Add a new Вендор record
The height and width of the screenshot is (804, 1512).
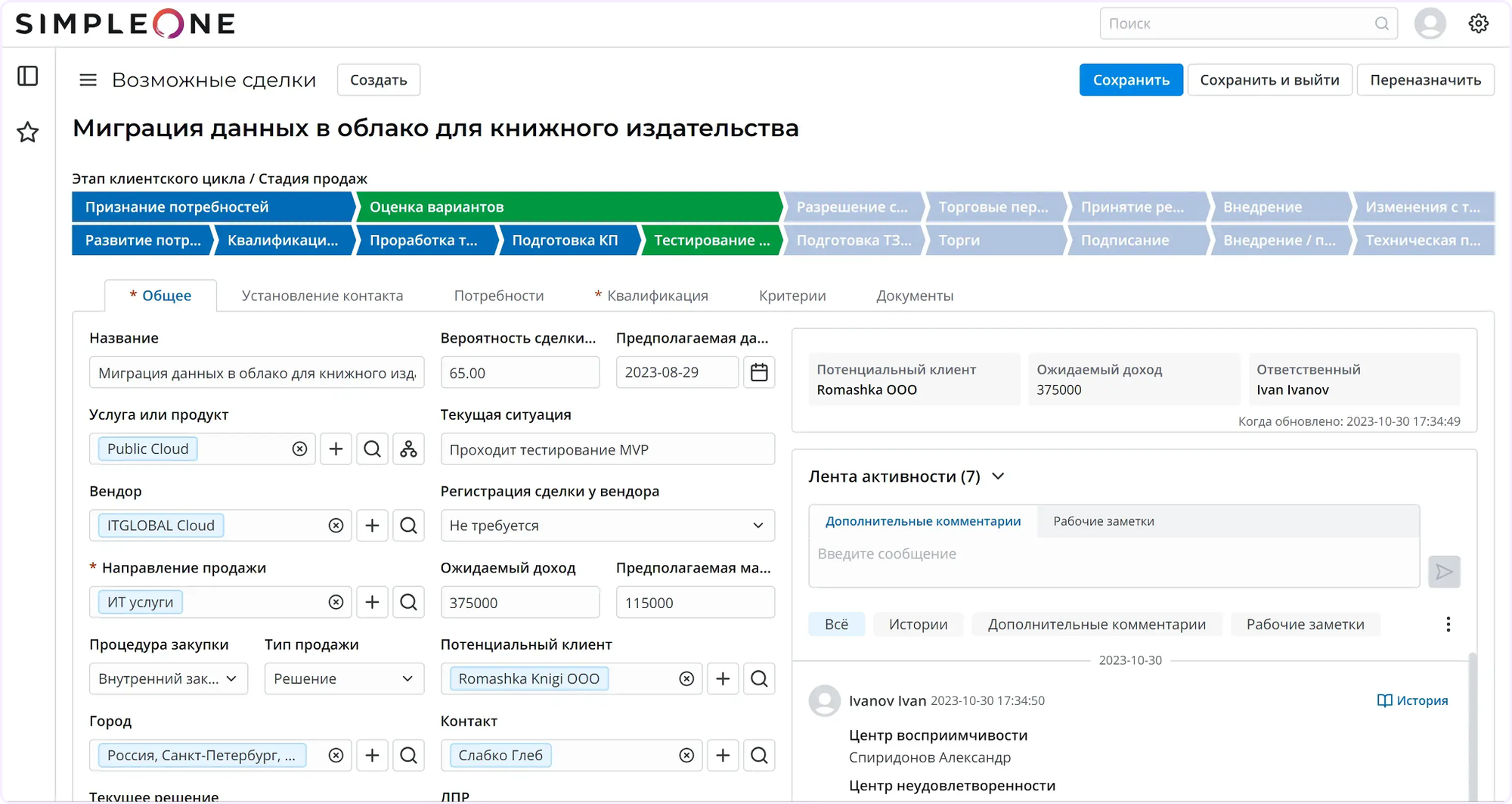point(372,526)
